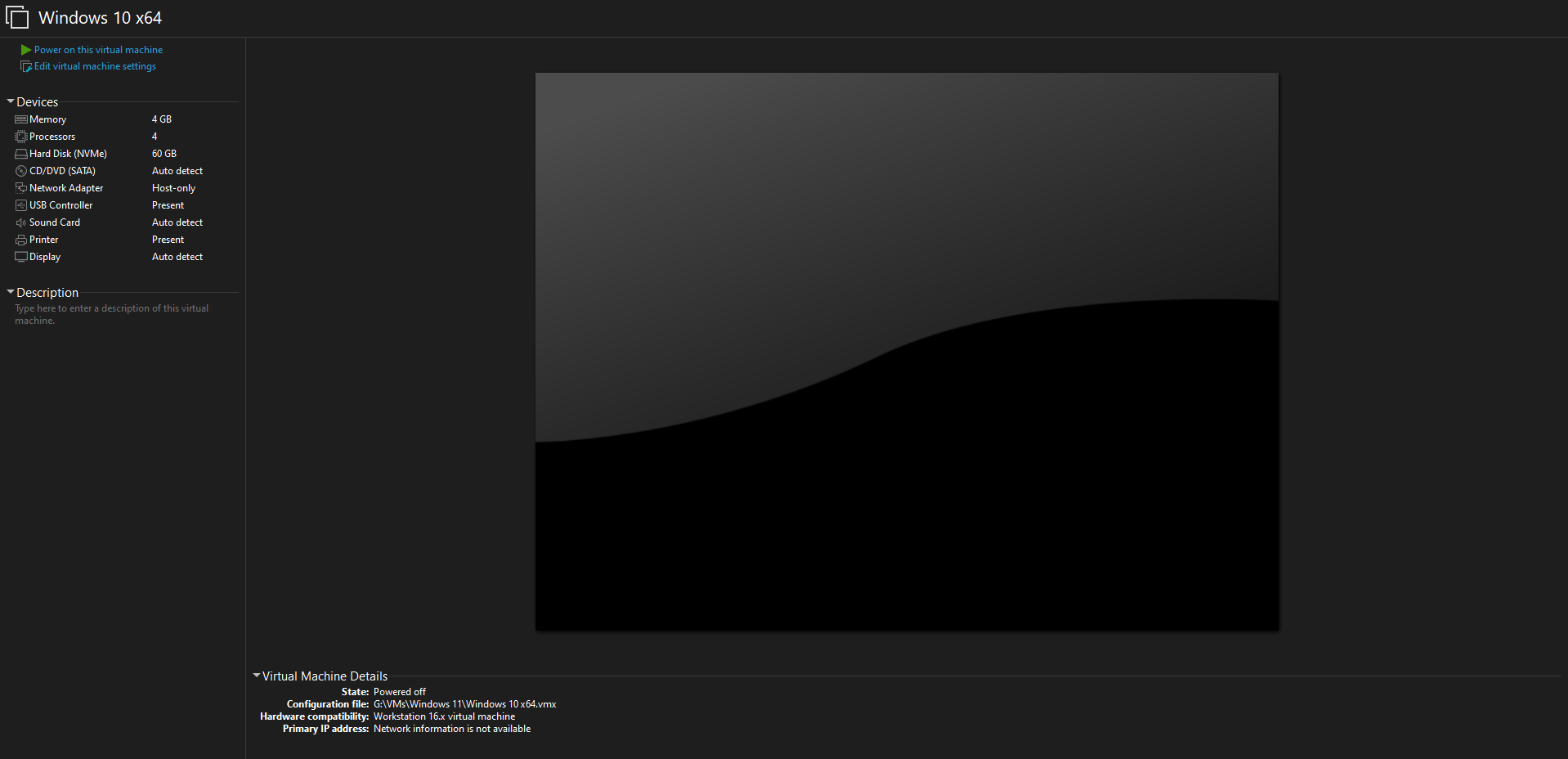This screenshot has height=759, width=1568.
Task: Select the Sound Card row
Action: coord(126,222)
